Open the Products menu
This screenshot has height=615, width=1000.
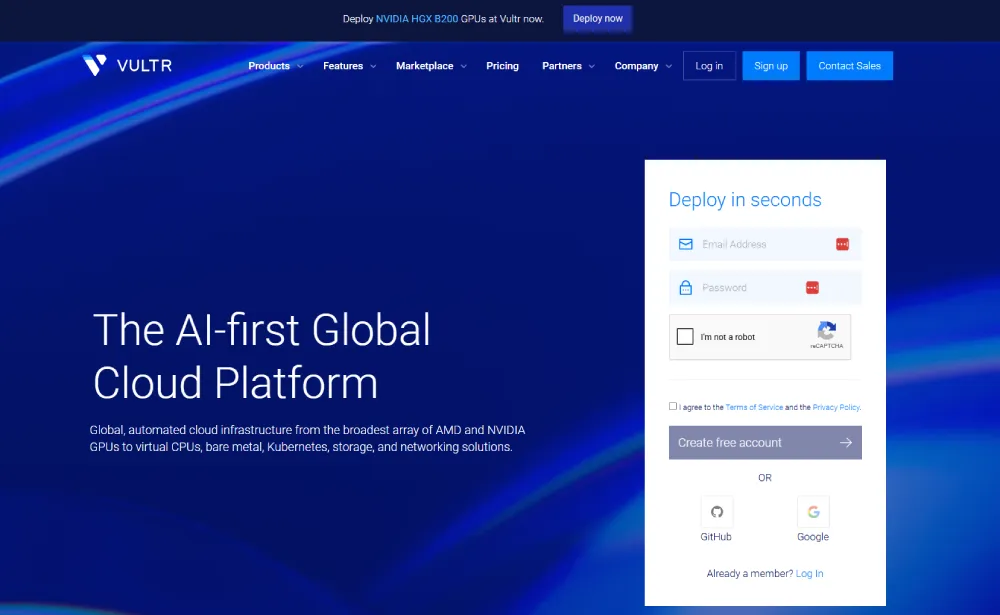coord(269,66)
